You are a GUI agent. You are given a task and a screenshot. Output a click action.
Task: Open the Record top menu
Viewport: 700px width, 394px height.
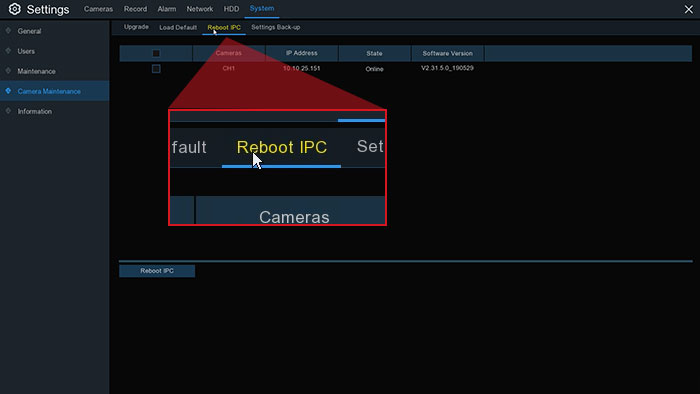135,9
